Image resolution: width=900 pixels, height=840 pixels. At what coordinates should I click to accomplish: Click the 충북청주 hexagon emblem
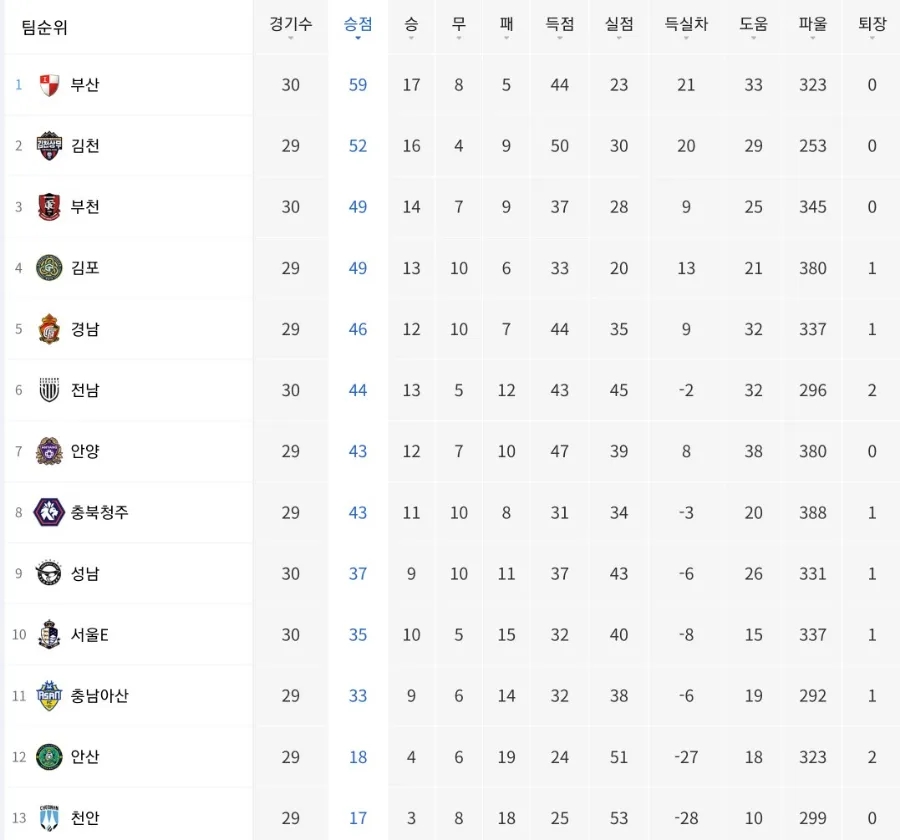click(49, 512)
